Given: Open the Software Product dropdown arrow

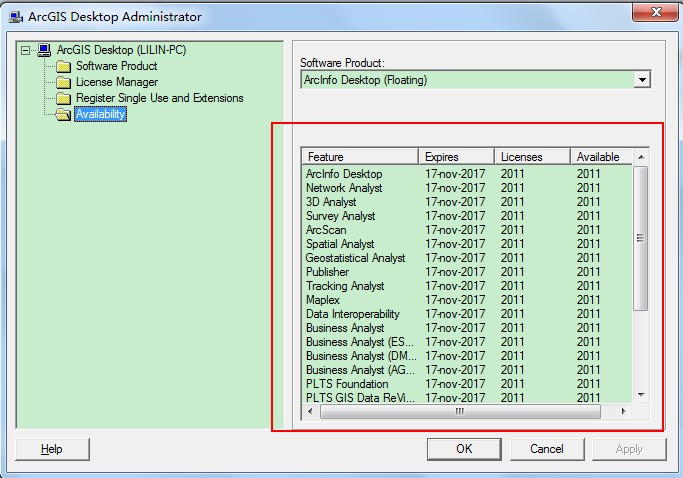Looking at the screenshot, I should click(x=642, y=80).
